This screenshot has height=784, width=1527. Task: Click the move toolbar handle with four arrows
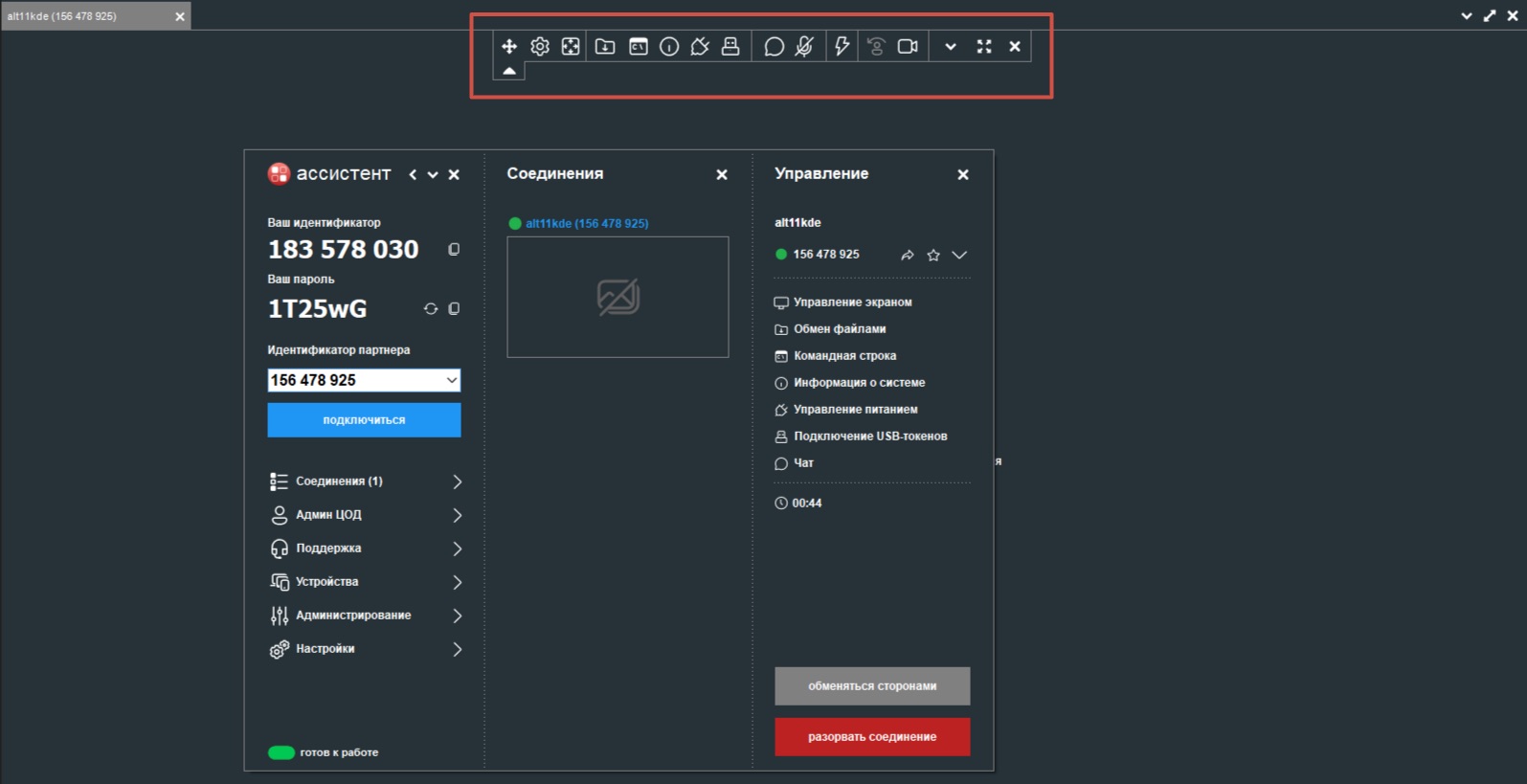click(509, 46)
